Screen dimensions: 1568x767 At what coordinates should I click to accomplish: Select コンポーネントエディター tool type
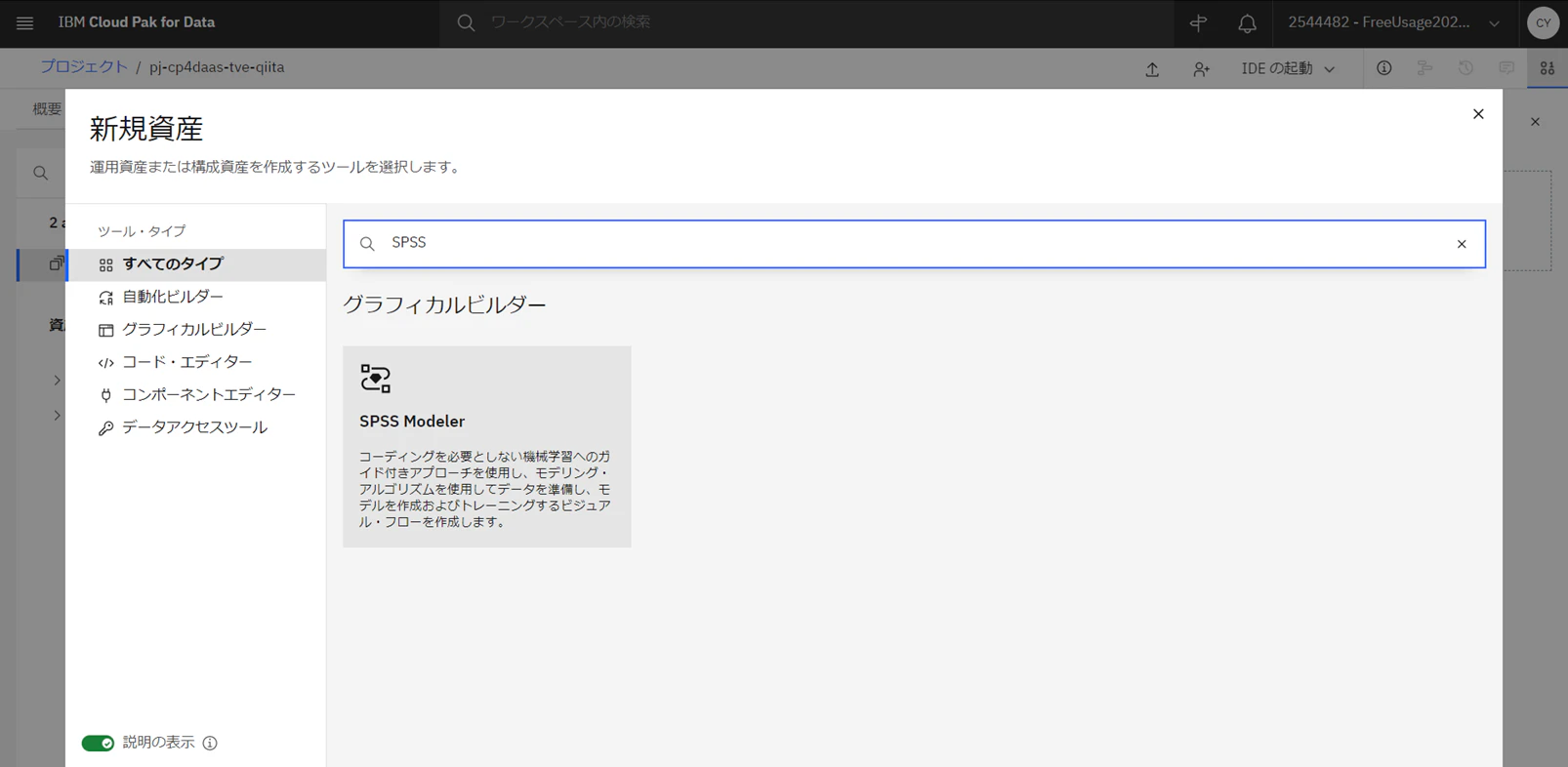(x=196, y=395)
